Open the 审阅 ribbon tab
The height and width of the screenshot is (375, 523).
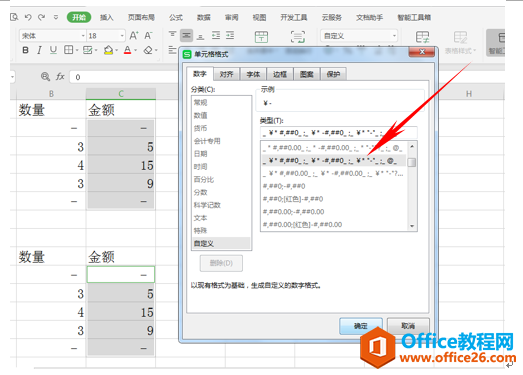pos(231,17)
